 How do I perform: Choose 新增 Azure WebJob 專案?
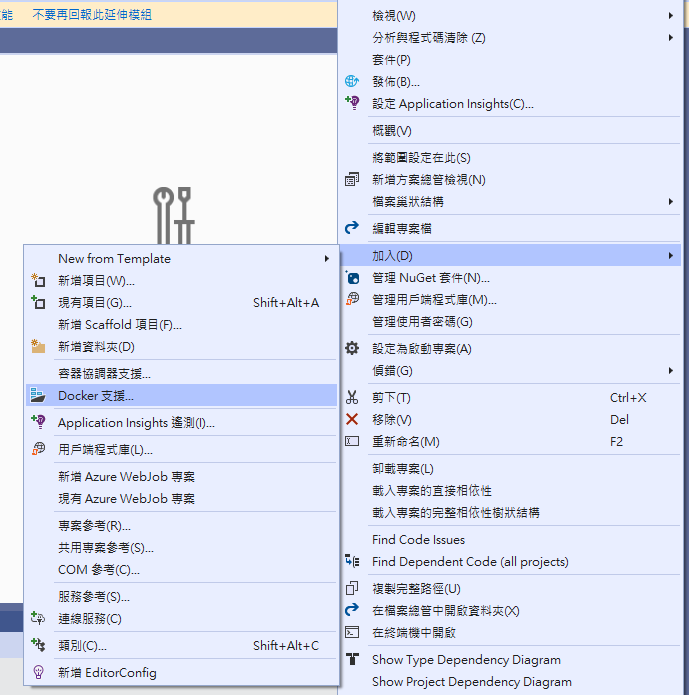[181, 477]
